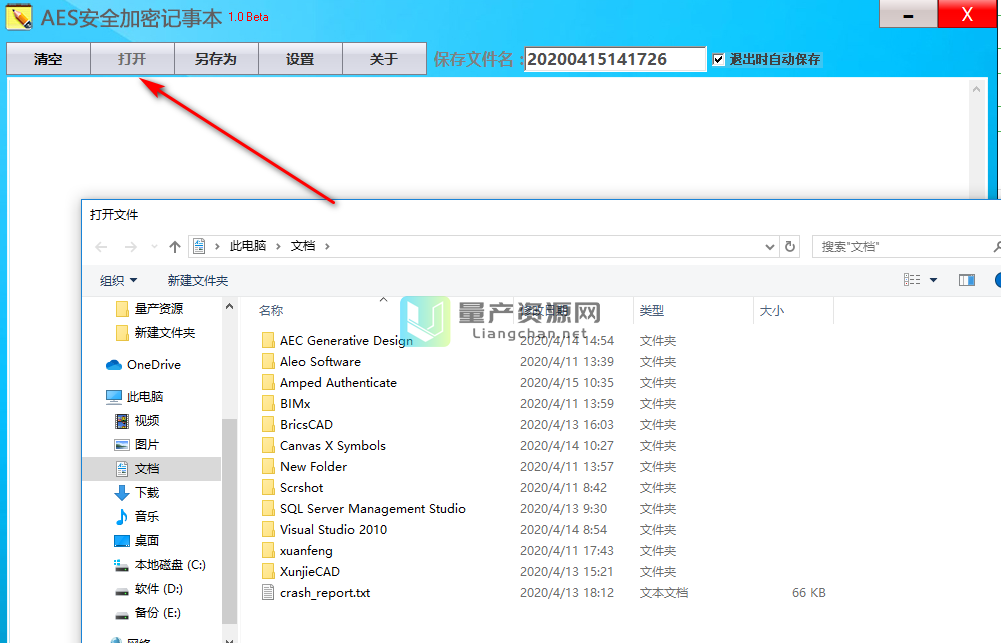Select BricsCAD folder

pyautogui.click(x=306, y=425)
